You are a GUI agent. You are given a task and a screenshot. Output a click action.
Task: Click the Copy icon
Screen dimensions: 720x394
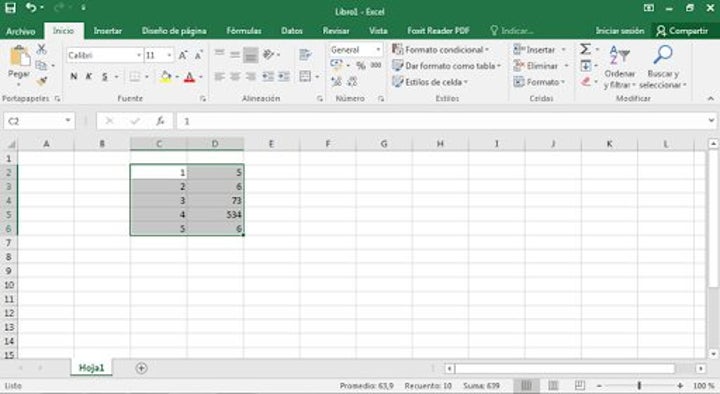point(41,65)
